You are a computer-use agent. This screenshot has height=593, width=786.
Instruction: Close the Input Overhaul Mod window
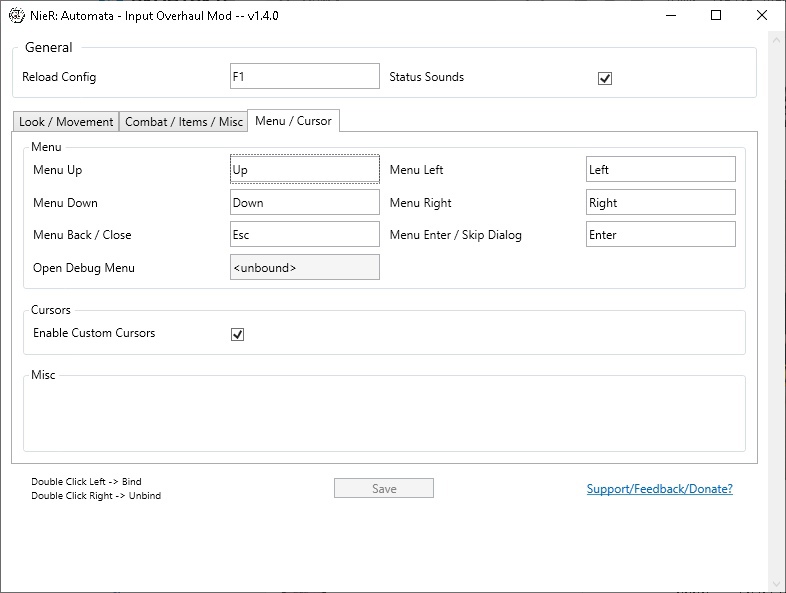click(761, 16)
